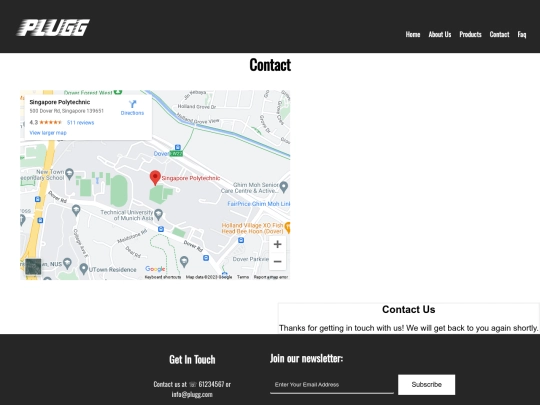Image resolution: width=540 pixels, height=405 pixels.
Task: Select Technical University of Munich Asia marker
Action: pos(158,214)
